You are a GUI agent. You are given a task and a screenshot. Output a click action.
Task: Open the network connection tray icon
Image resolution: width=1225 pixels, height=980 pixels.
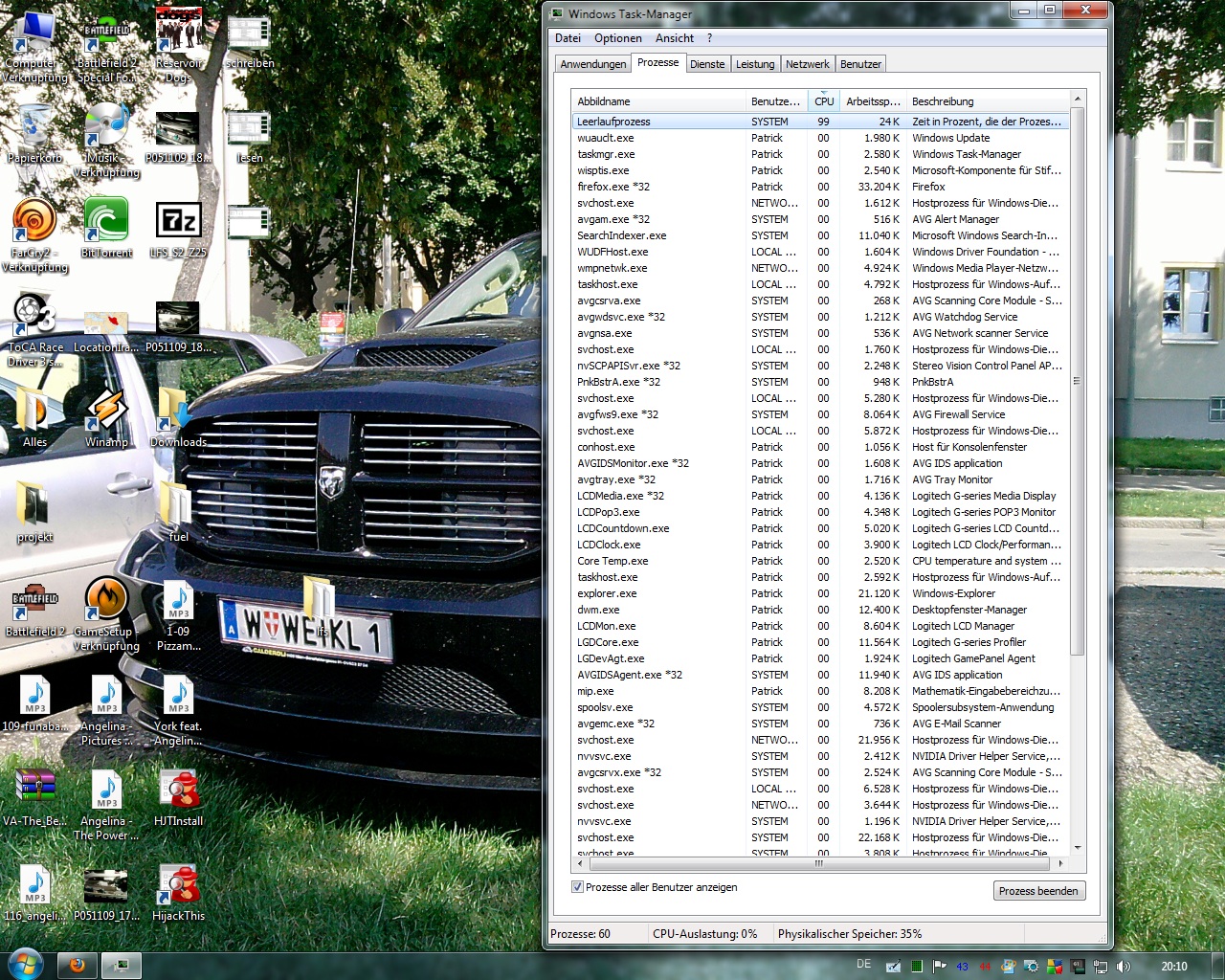[1101, 967]
